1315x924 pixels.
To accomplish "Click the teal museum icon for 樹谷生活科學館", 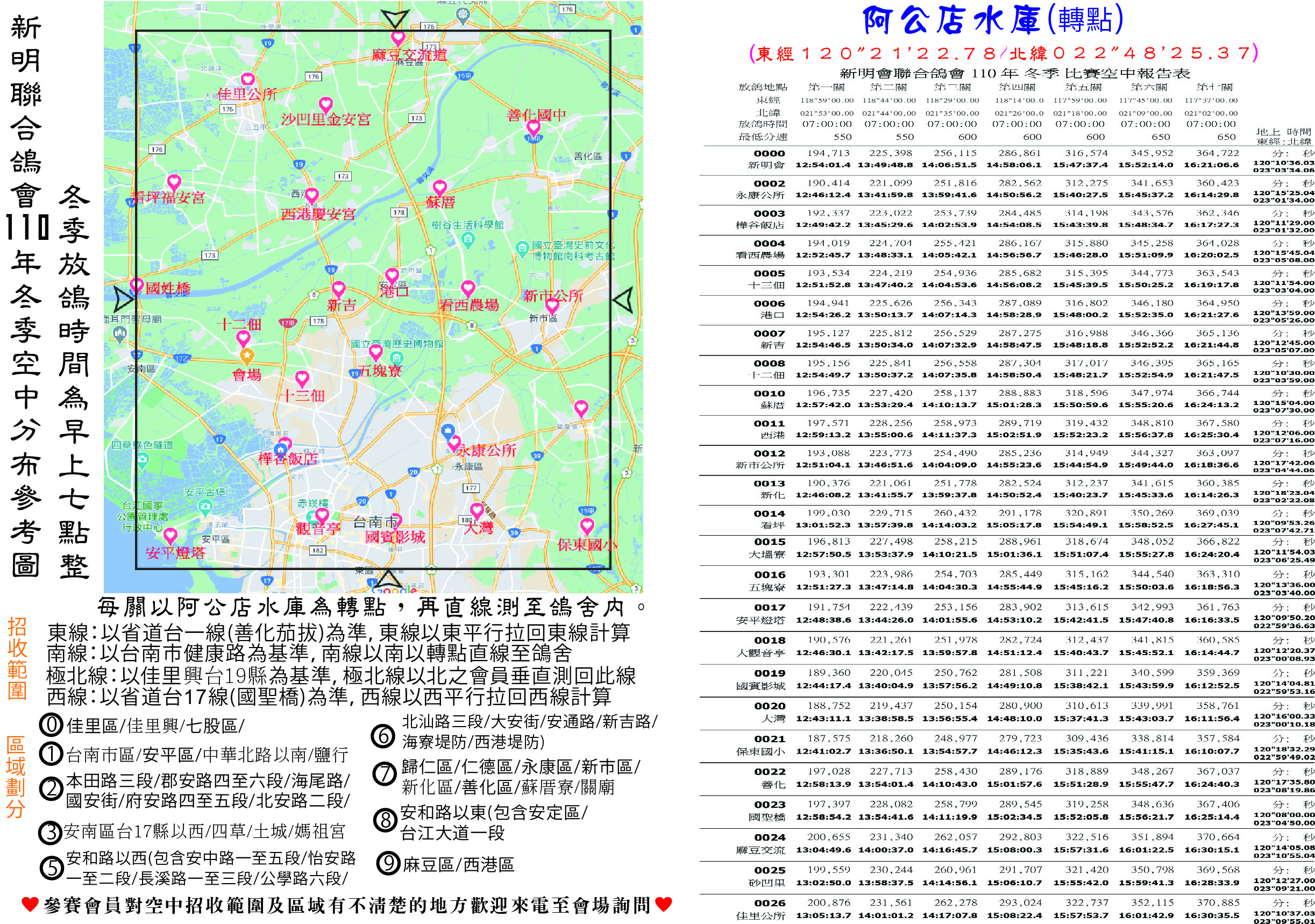I will [x=468, y=239].
